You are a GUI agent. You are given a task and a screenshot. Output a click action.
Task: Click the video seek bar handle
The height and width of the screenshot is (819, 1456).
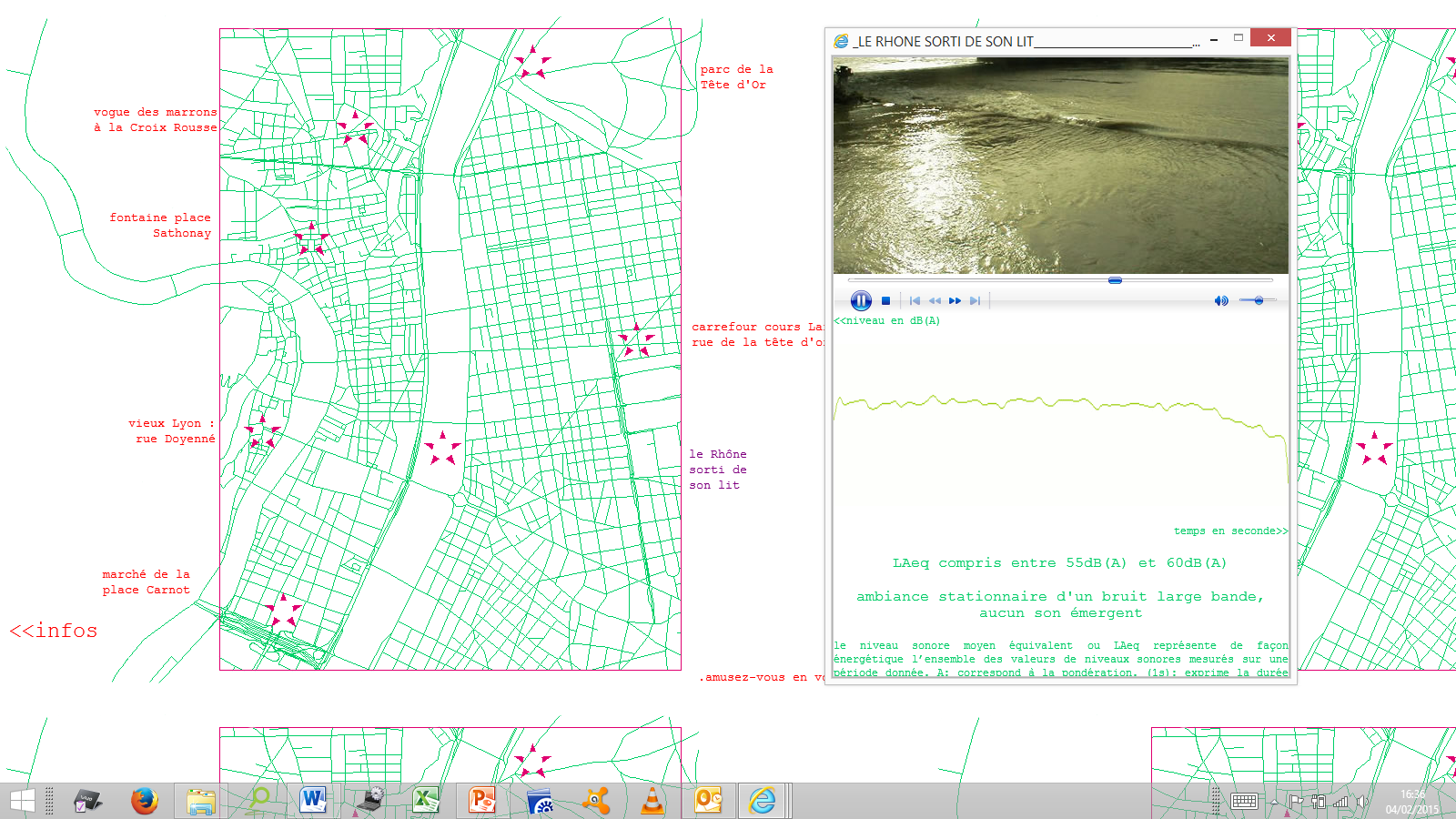(x=1115, y=280)
